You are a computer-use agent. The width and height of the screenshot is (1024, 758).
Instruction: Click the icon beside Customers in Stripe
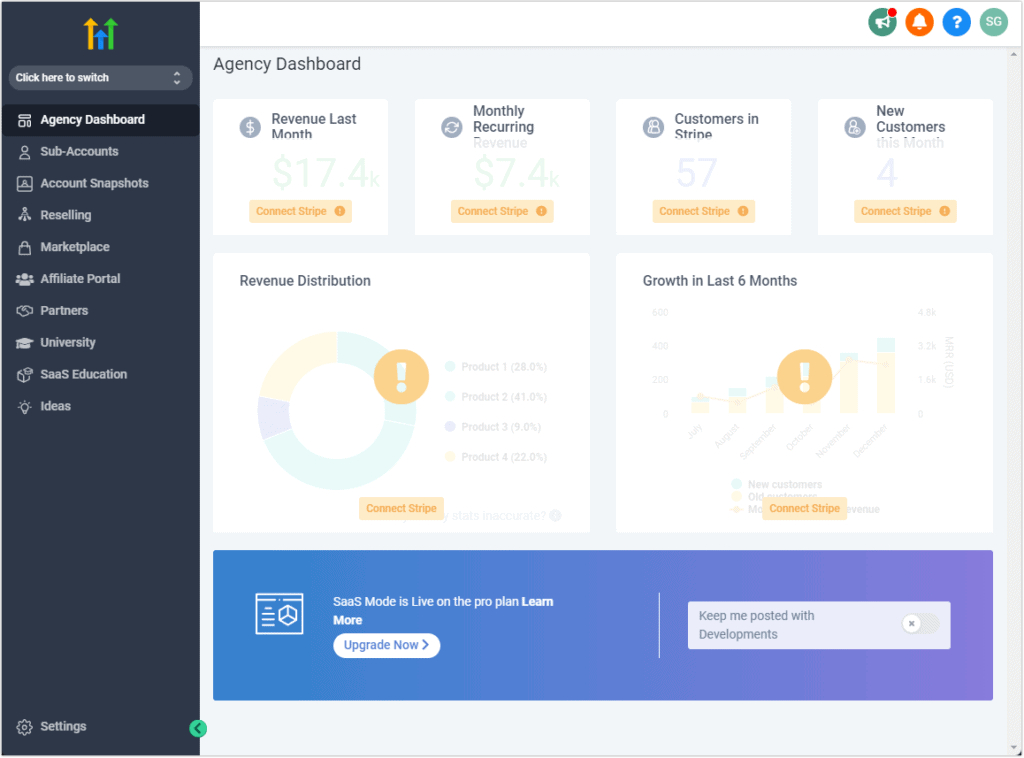click(x=653, y=127)
